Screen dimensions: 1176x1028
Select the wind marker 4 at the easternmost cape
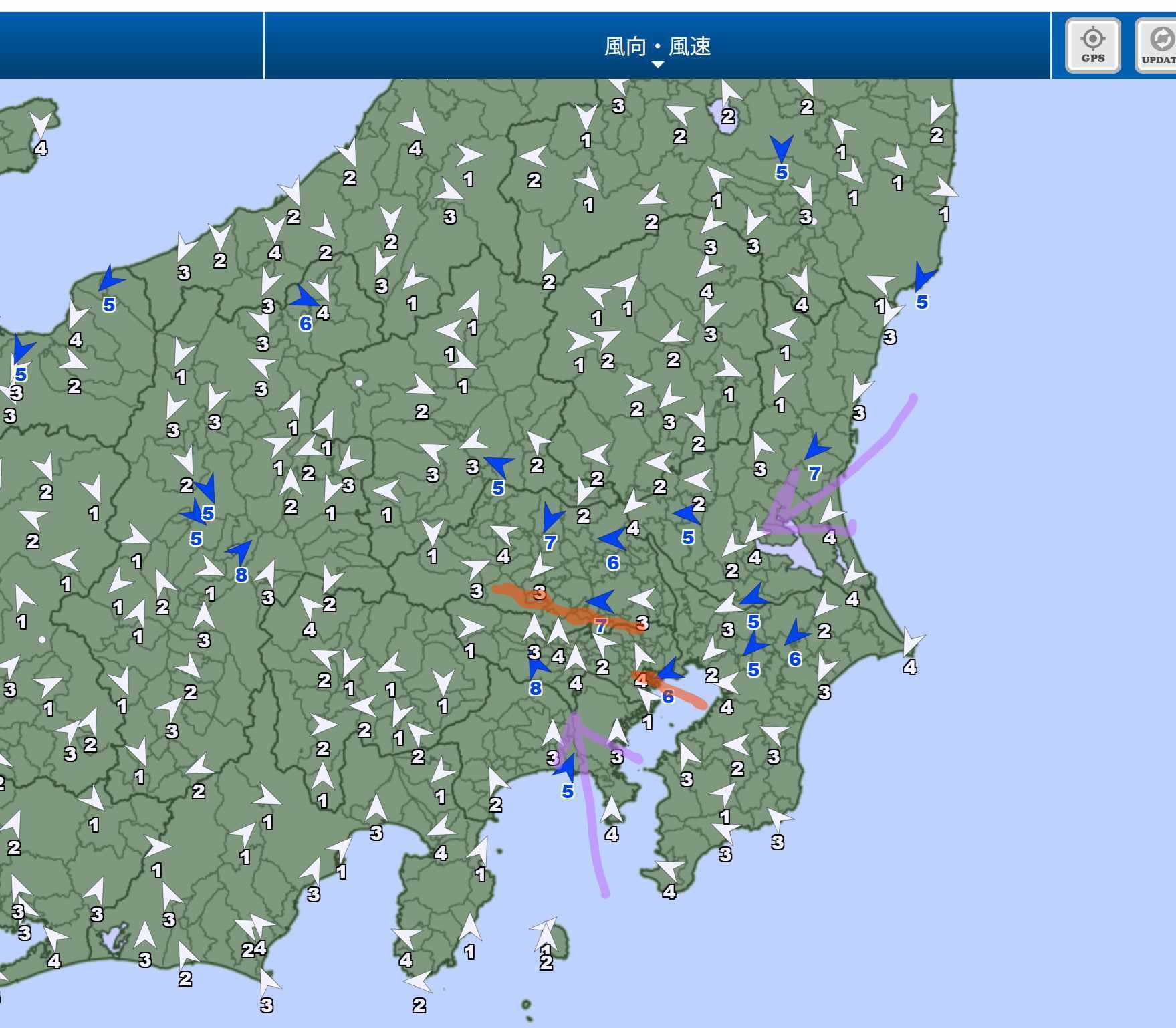coord(912,652)
